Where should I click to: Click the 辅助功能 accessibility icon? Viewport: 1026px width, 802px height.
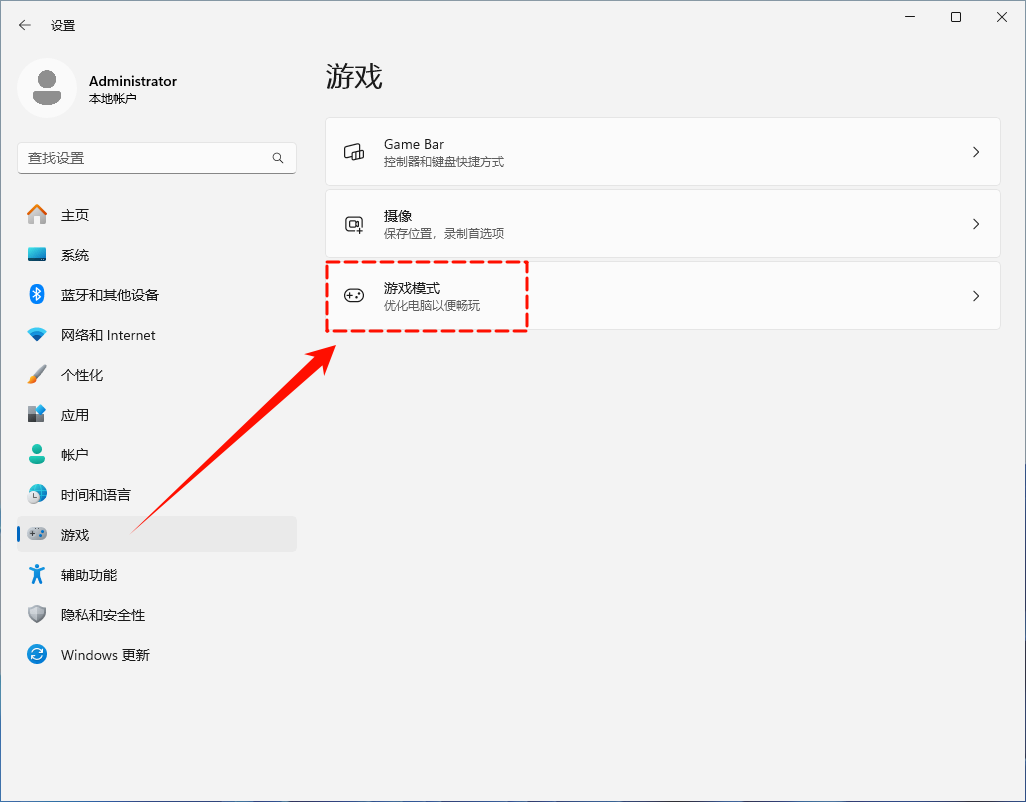point(35,574)
